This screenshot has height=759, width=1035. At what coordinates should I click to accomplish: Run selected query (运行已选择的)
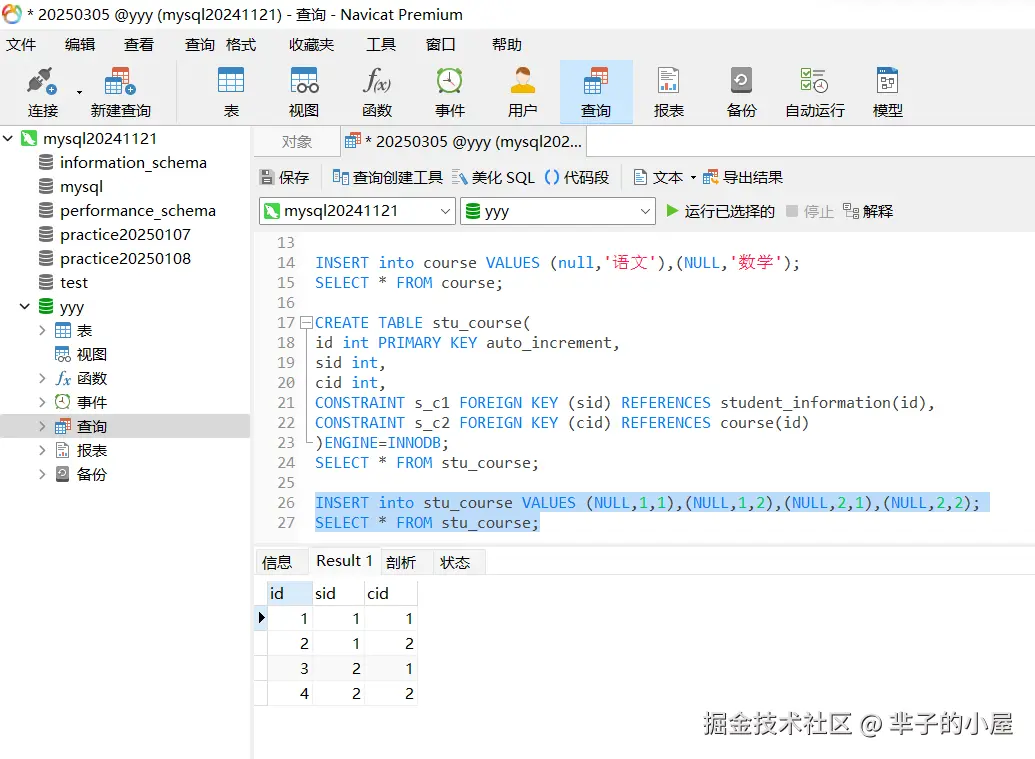720,211
